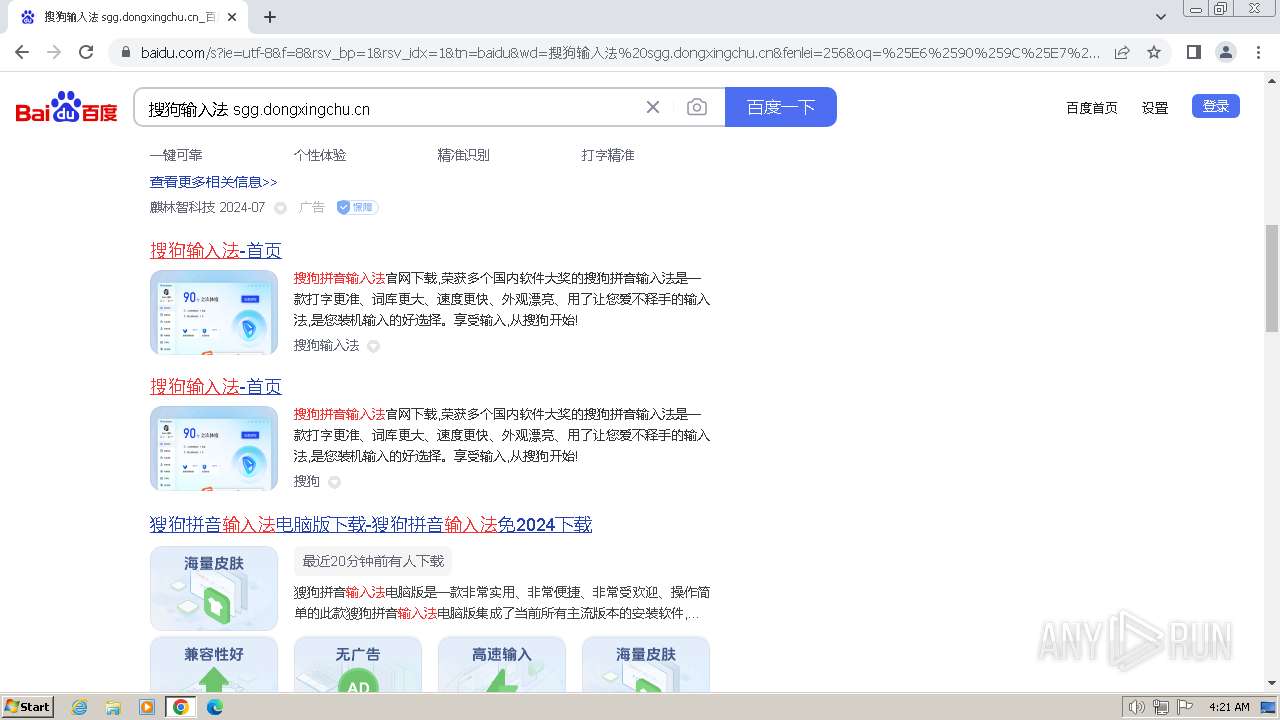Open the Chrome profile icon
Image resolution: width=1280 pixels, height=720 pixels.
(1225, 52)
